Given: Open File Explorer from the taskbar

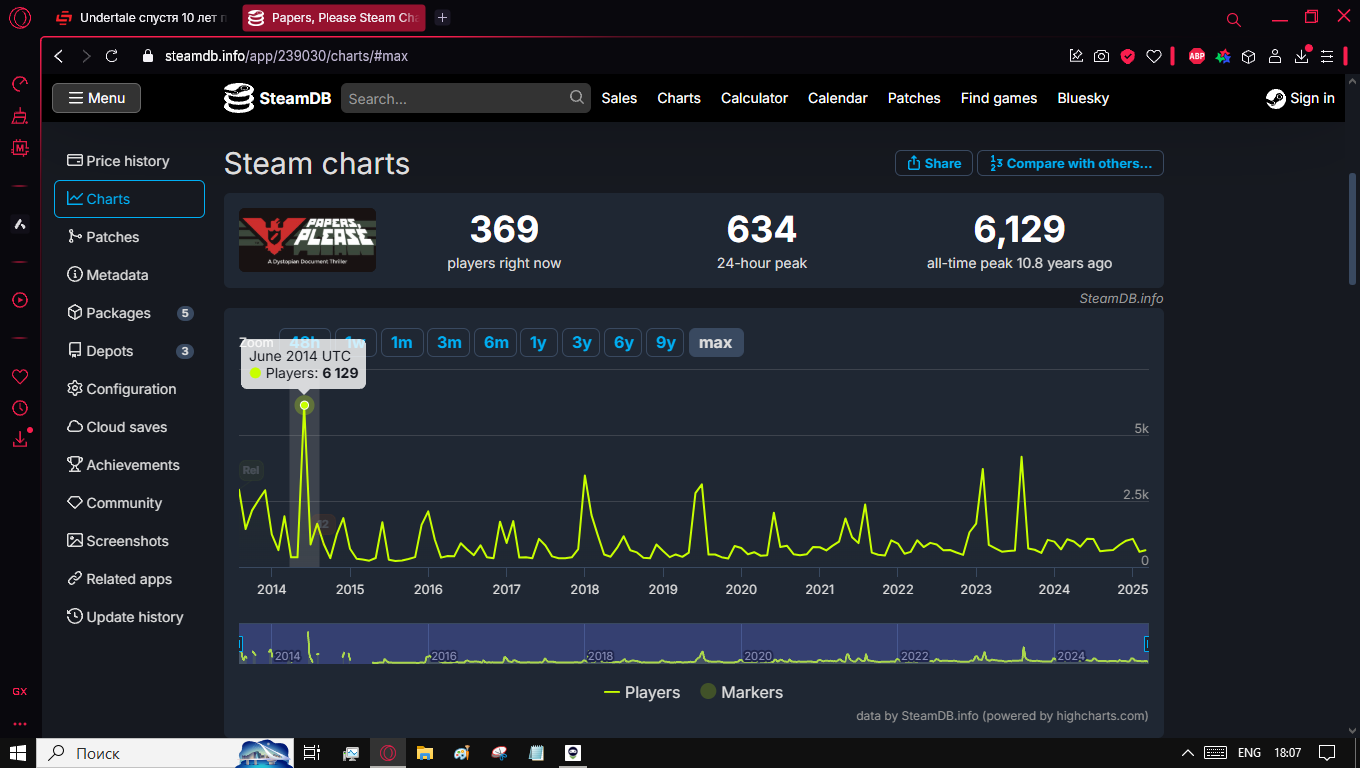Looking at the screenshot, I should 425,753.
